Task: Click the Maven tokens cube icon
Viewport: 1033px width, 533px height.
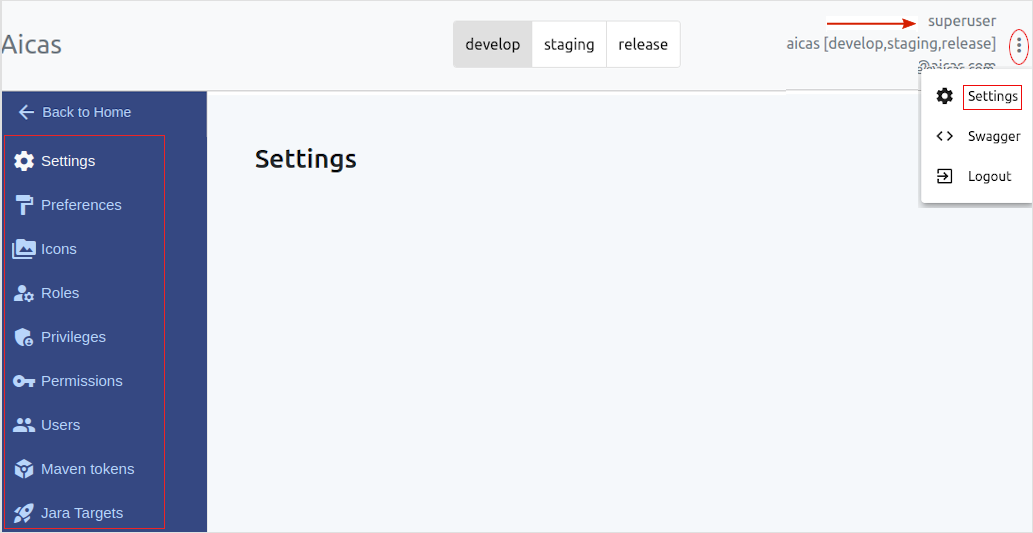Action: (x=24, y=469)
